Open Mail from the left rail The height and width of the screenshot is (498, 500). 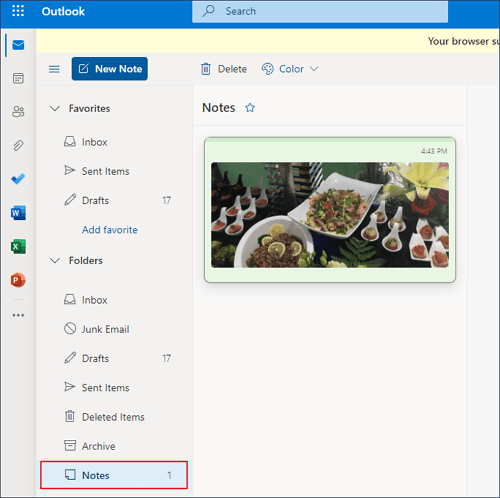click(18, 45)
